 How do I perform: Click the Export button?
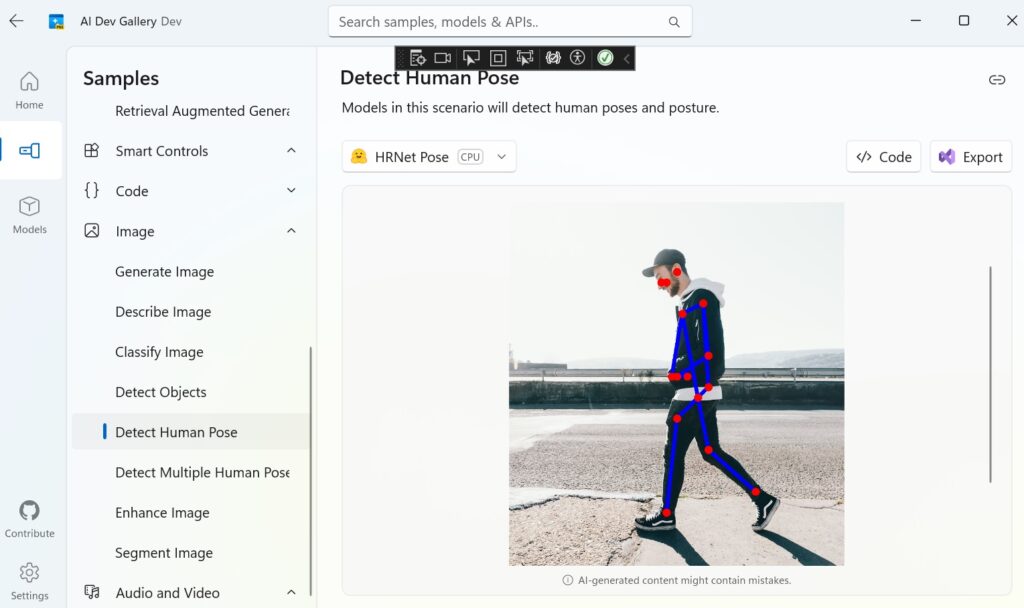970,156
